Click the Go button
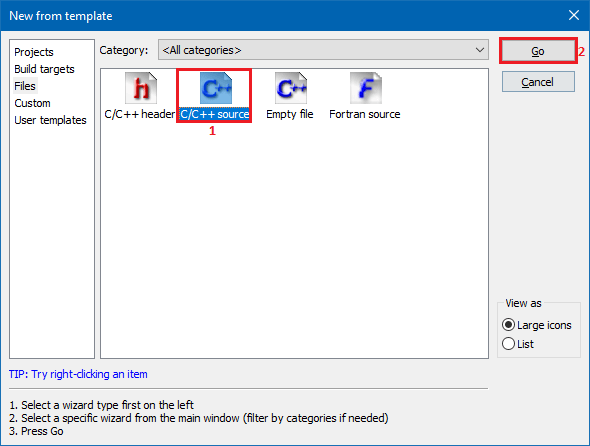590x446 pixels. coord(538,51)
